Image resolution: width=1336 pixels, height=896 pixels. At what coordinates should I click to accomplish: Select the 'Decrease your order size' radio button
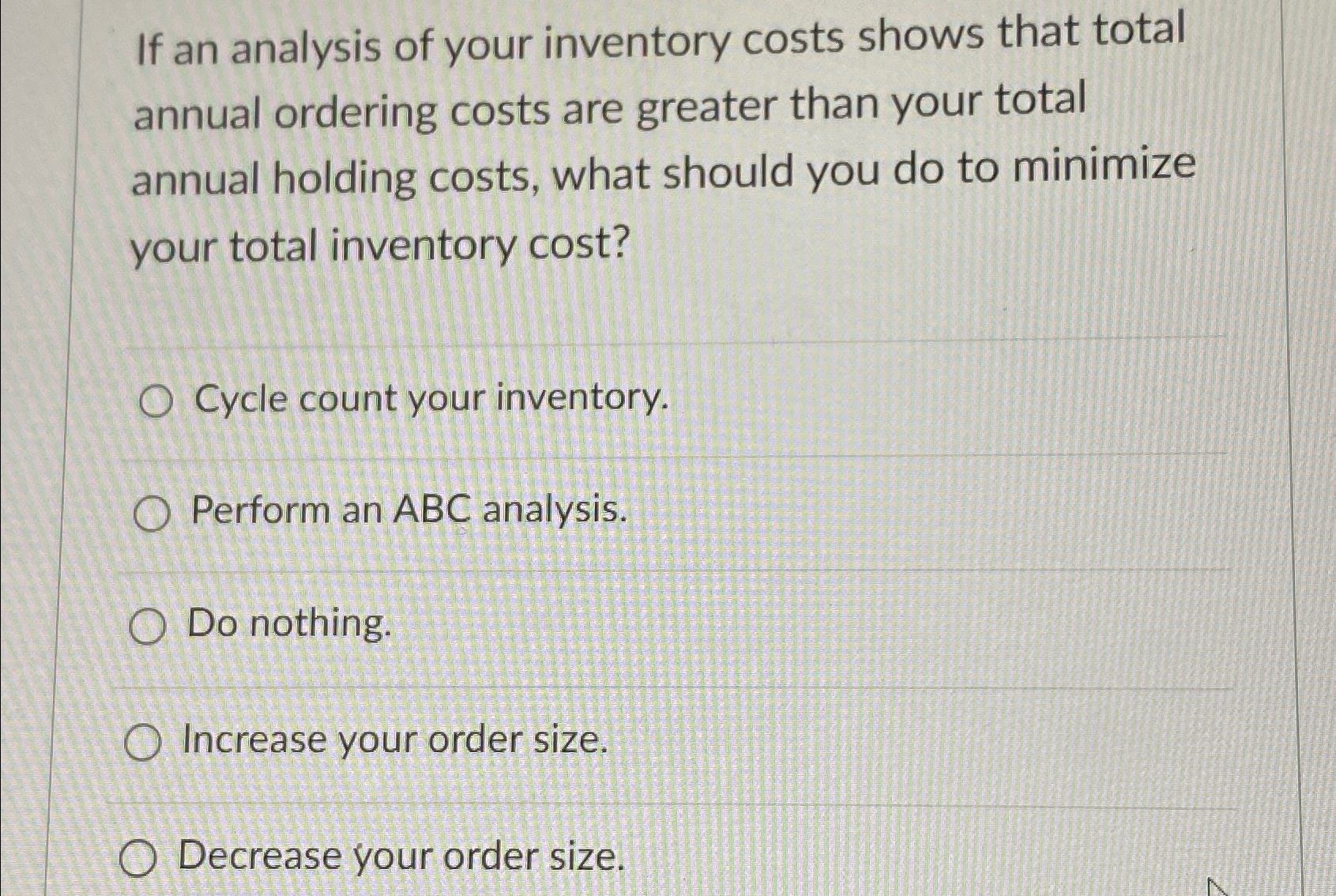coord(139,859)
